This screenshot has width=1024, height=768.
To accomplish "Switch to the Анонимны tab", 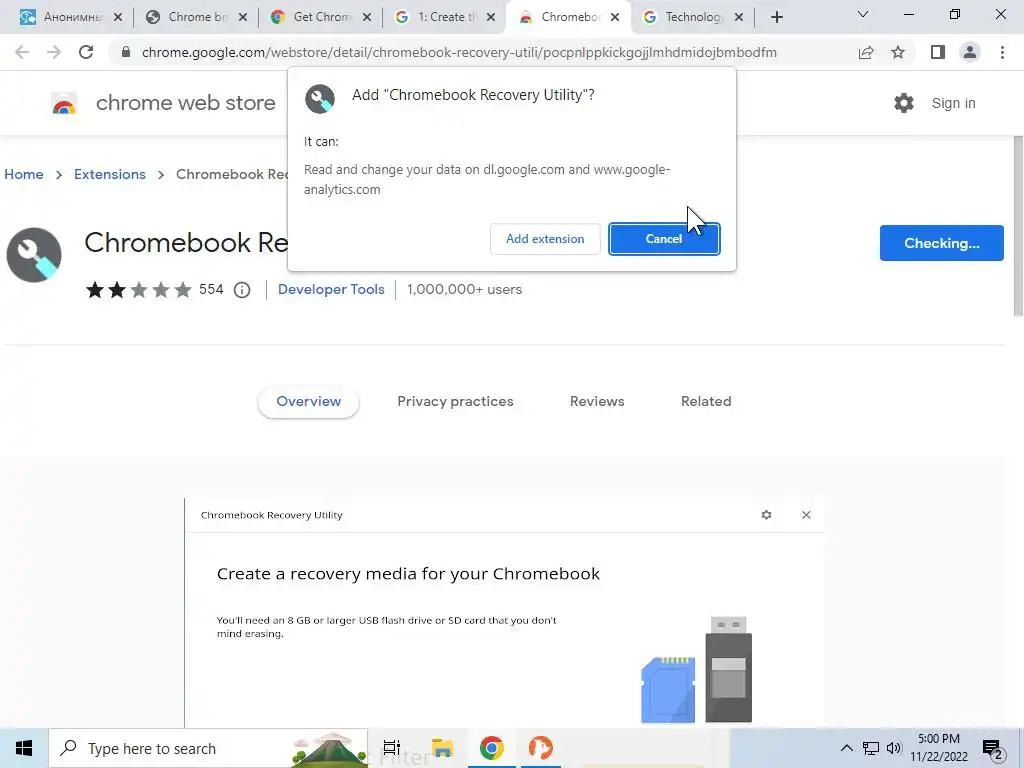I will (71, 17).
